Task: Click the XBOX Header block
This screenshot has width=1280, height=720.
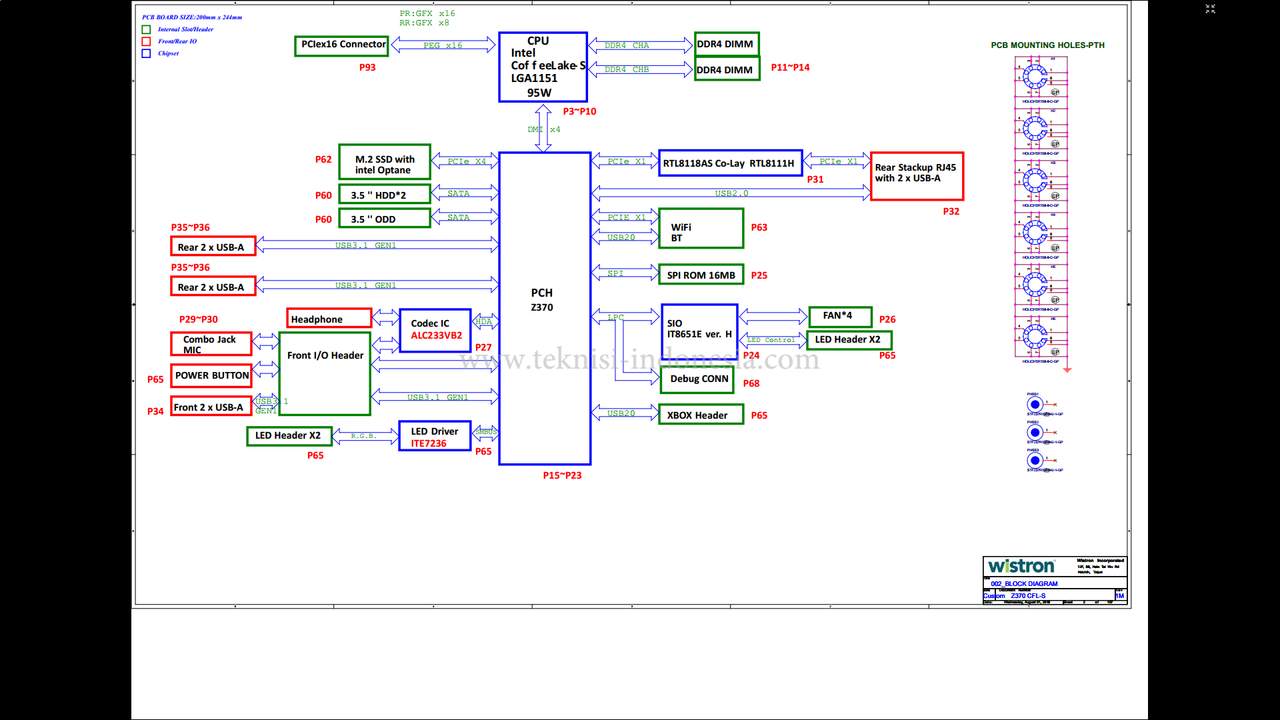Action: coord(701,415)
